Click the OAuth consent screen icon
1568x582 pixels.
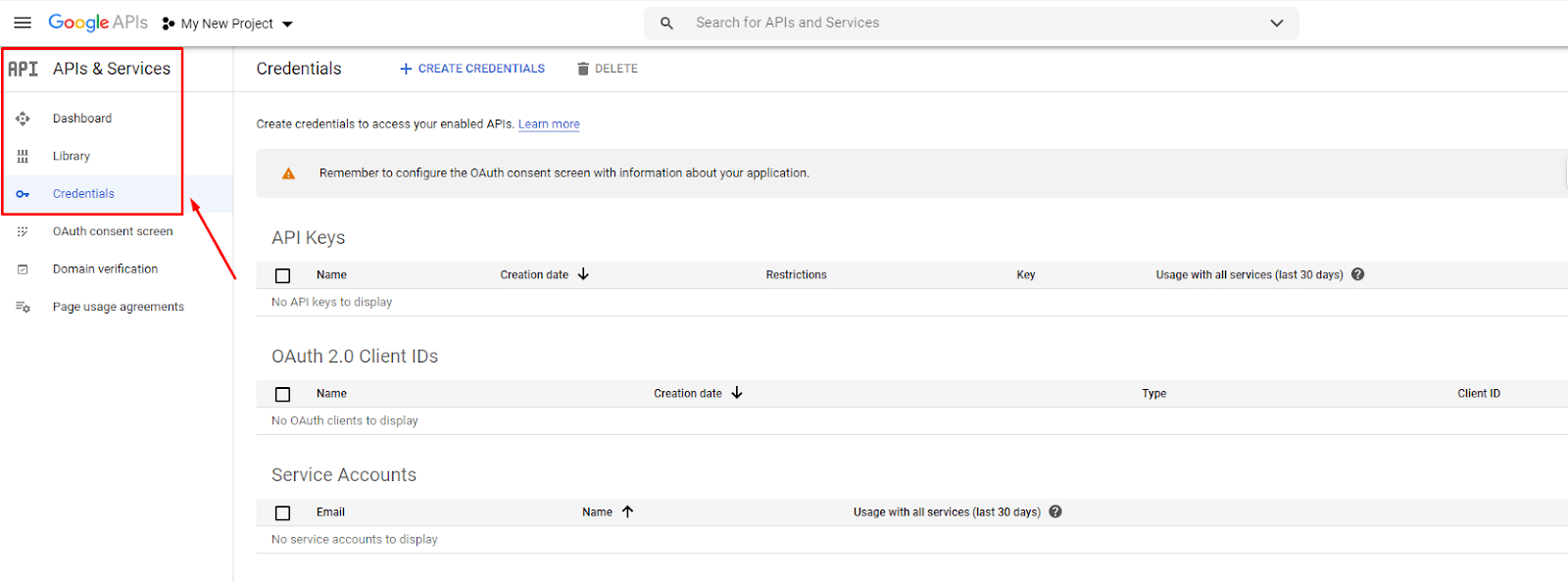23,231
